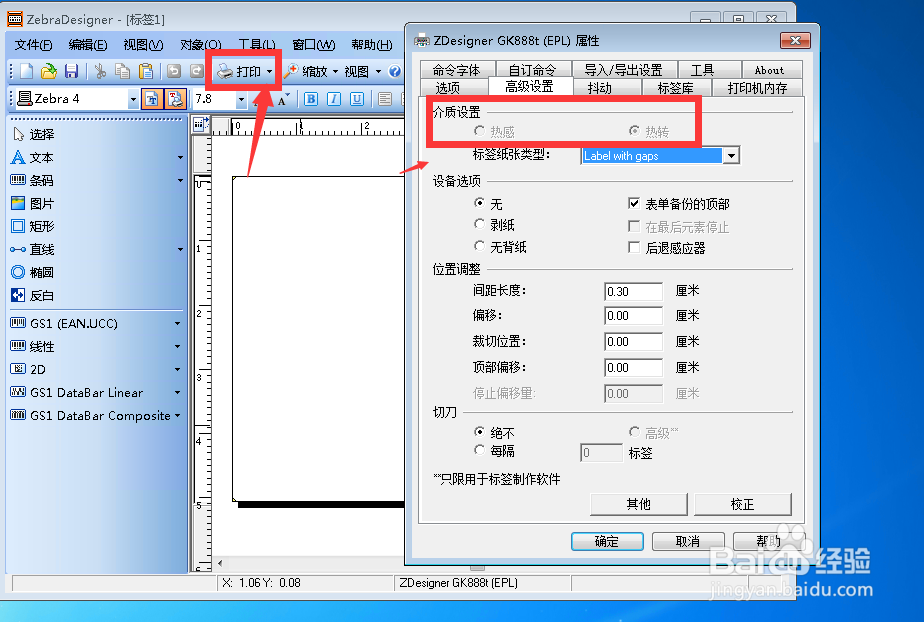
Task: Click the 裁切位置 input field
Action: [x=633, y=342]
